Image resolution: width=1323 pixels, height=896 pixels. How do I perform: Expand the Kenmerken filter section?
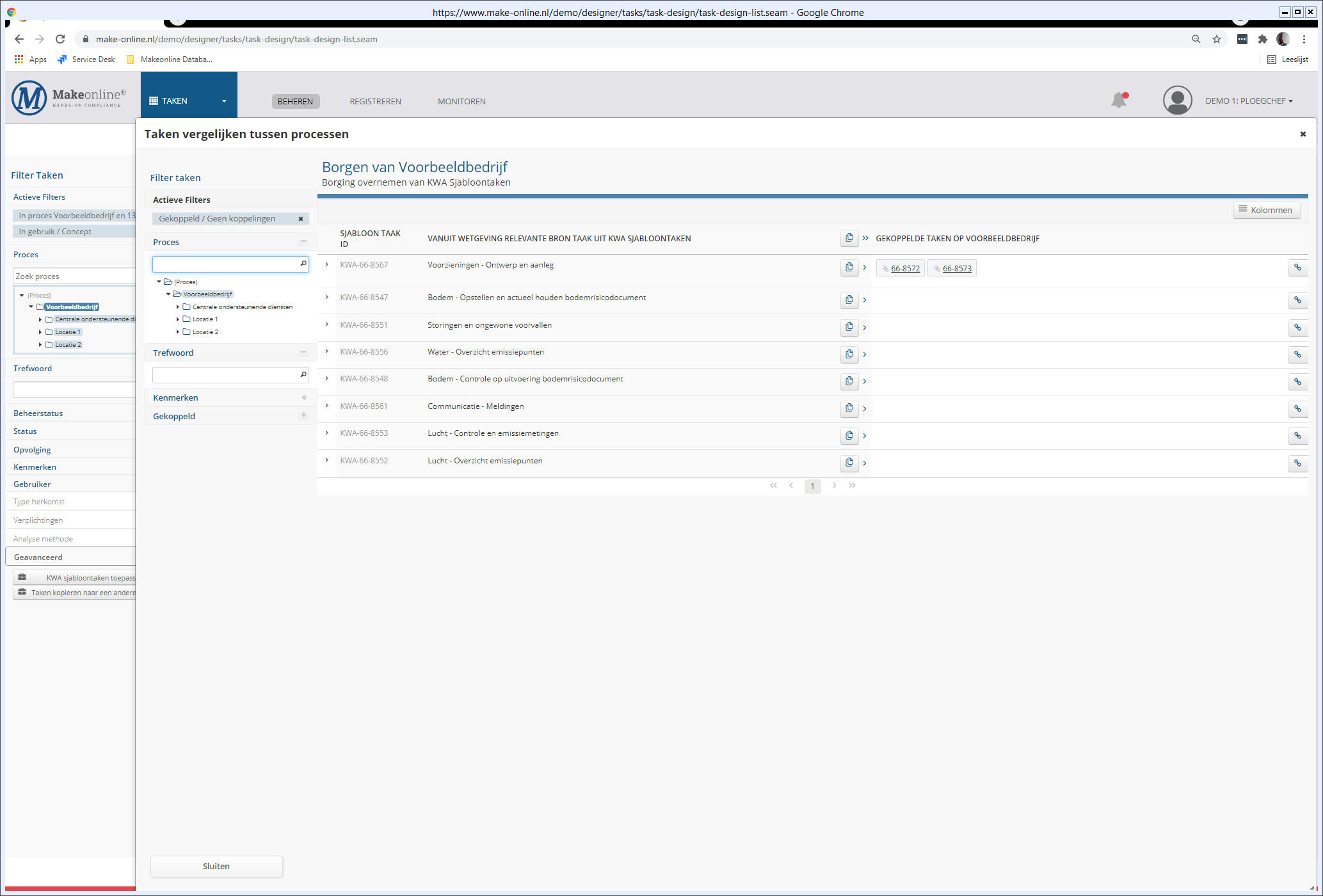point(303,397)
